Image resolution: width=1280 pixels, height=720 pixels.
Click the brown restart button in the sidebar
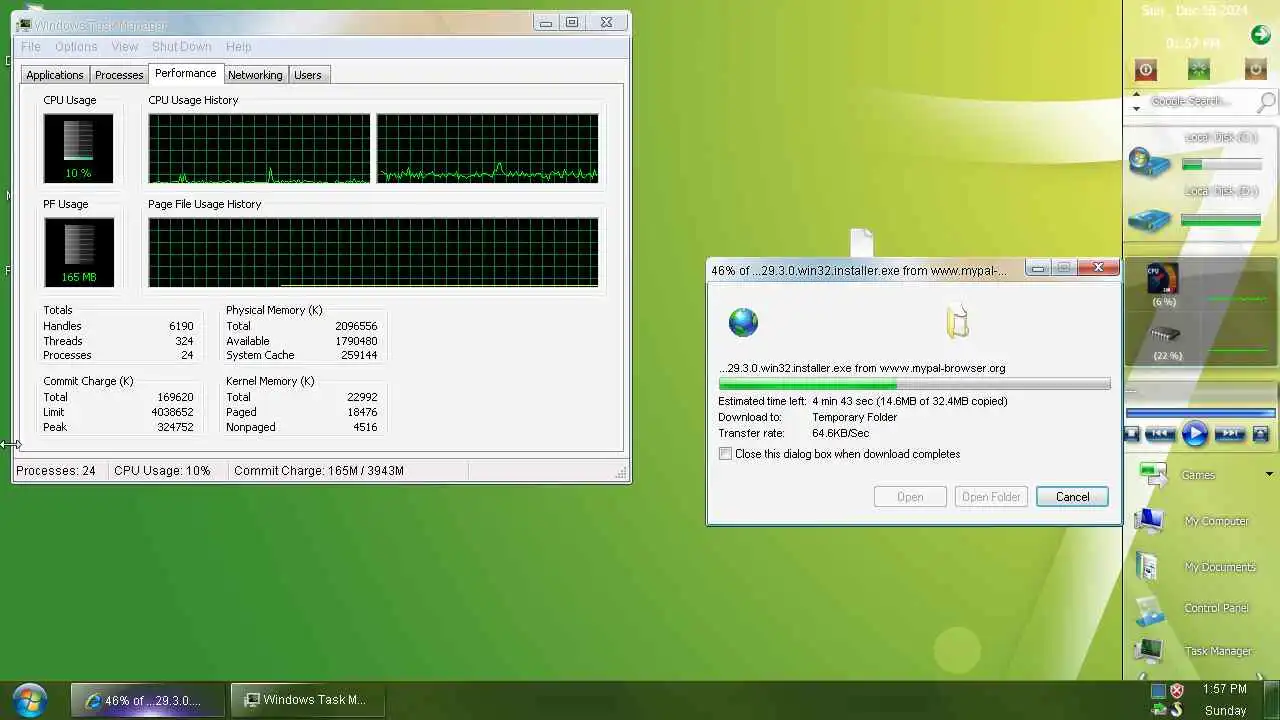tap(1256, 69)
